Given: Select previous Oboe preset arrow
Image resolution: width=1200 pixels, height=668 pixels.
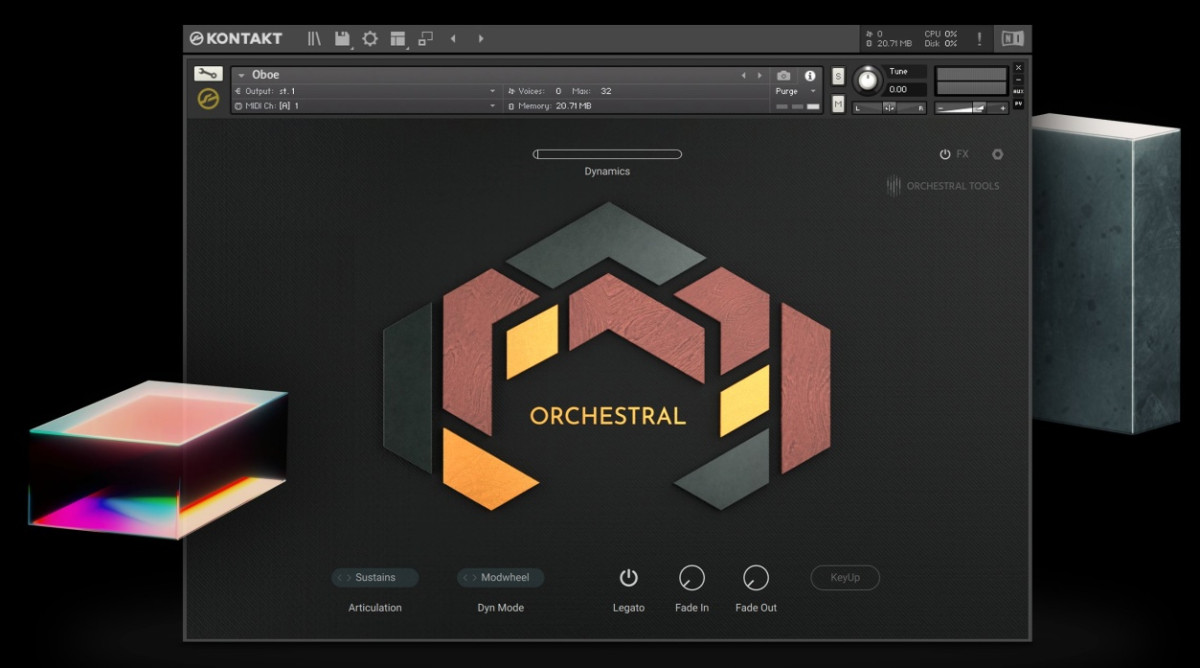Looking at the screenshot, I should [x=743, y=75].
